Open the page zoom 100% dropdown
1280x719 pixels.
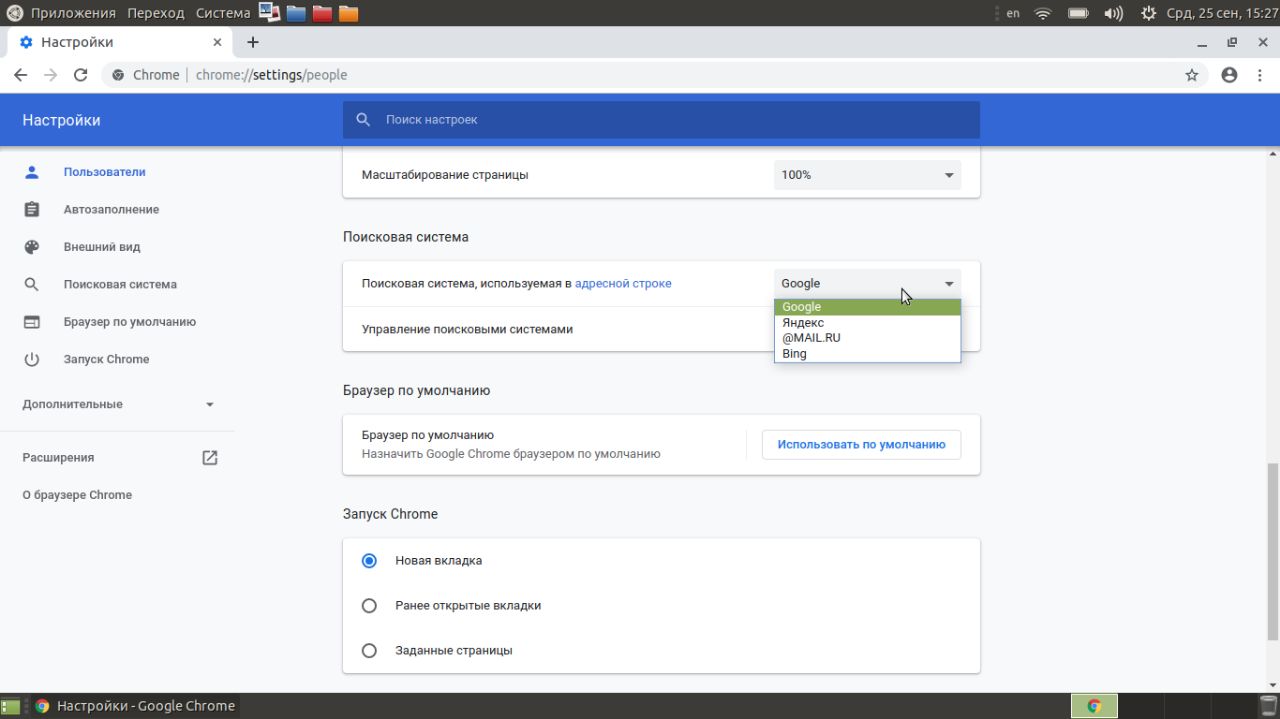(867, 175)
